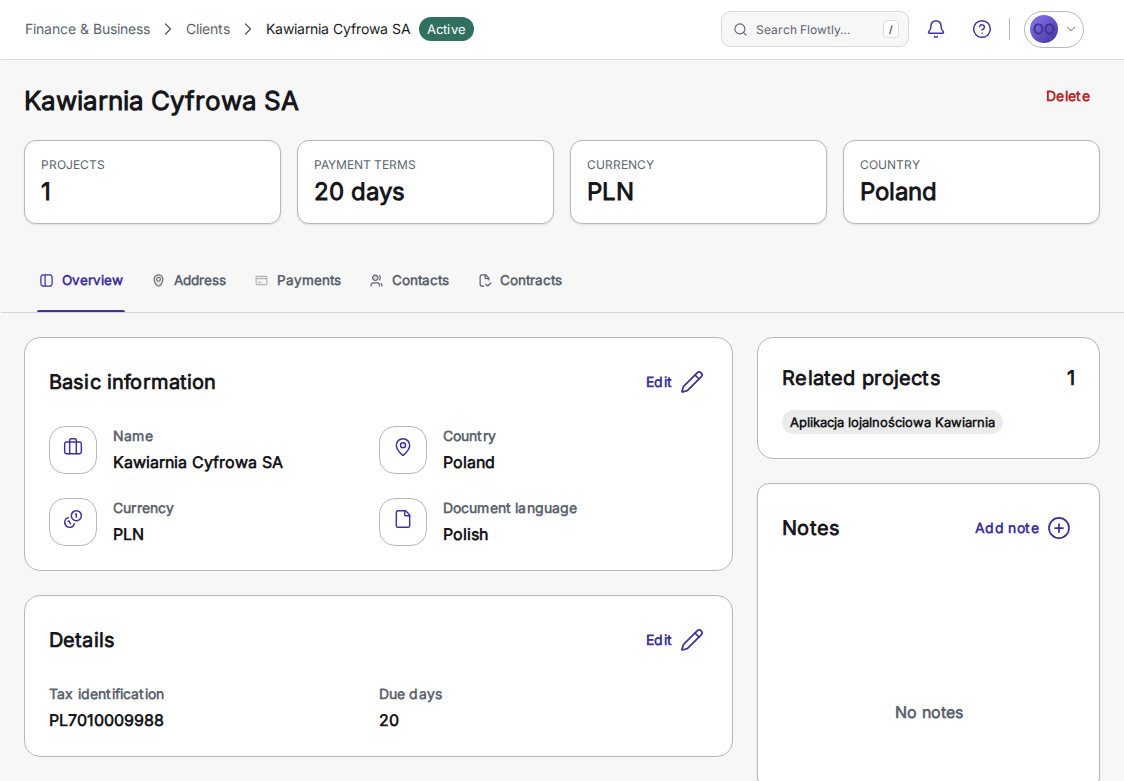Viewport: 1124px width, 781px height.
Task: Click the location pin icon beside Country
Action: [403, 450]
